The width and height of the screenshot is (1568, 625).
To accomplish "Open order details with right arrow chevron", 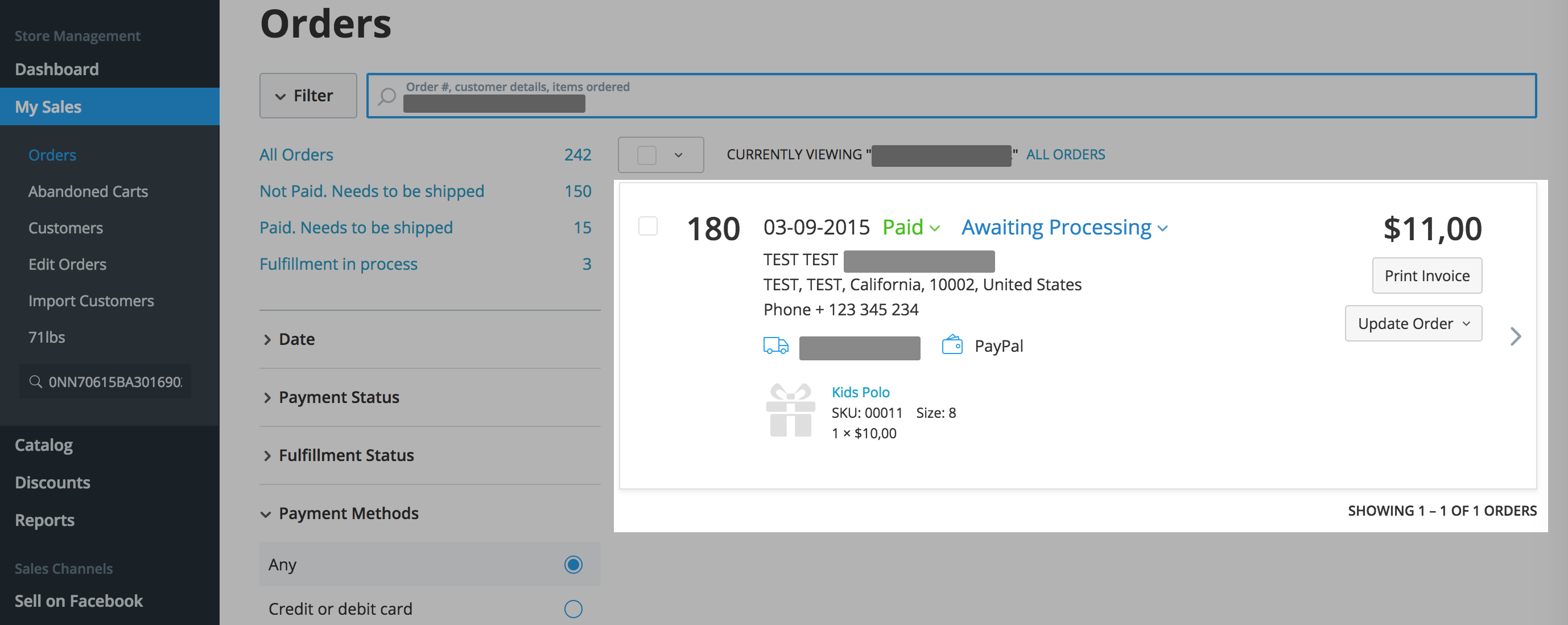I will coord(1515,336).
